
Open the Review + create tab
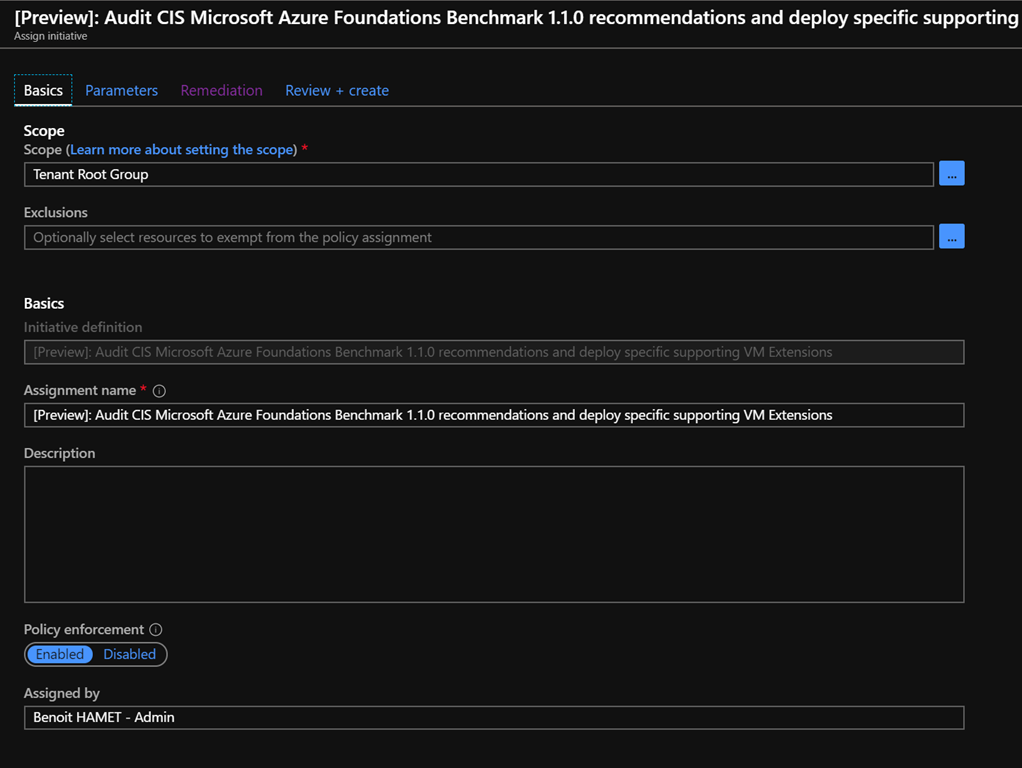click(x=337, y=90)
